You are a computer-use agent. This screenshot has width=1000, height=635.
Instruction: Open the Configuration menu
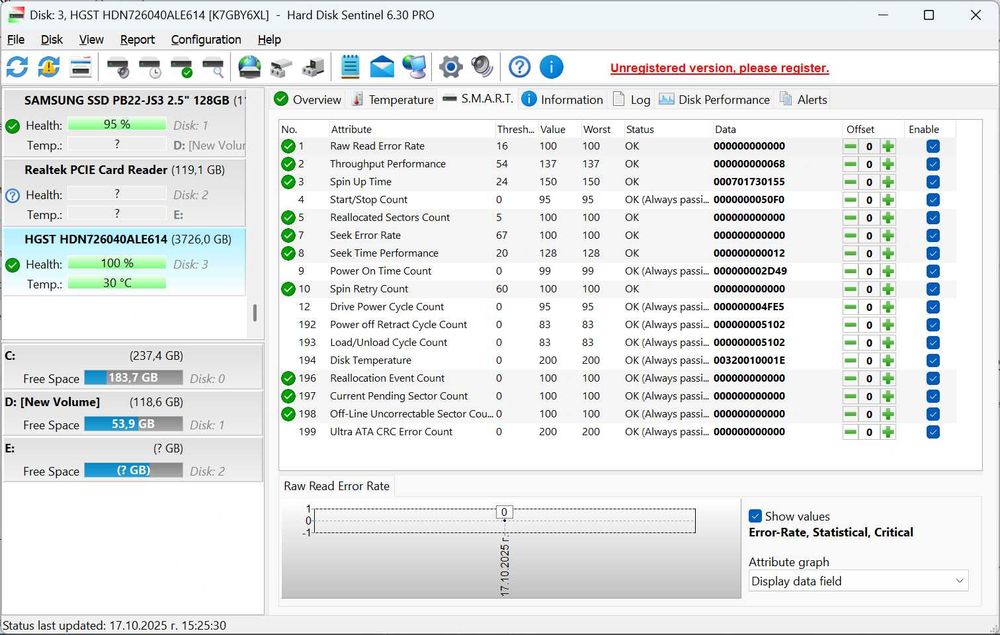click(206, 40)
